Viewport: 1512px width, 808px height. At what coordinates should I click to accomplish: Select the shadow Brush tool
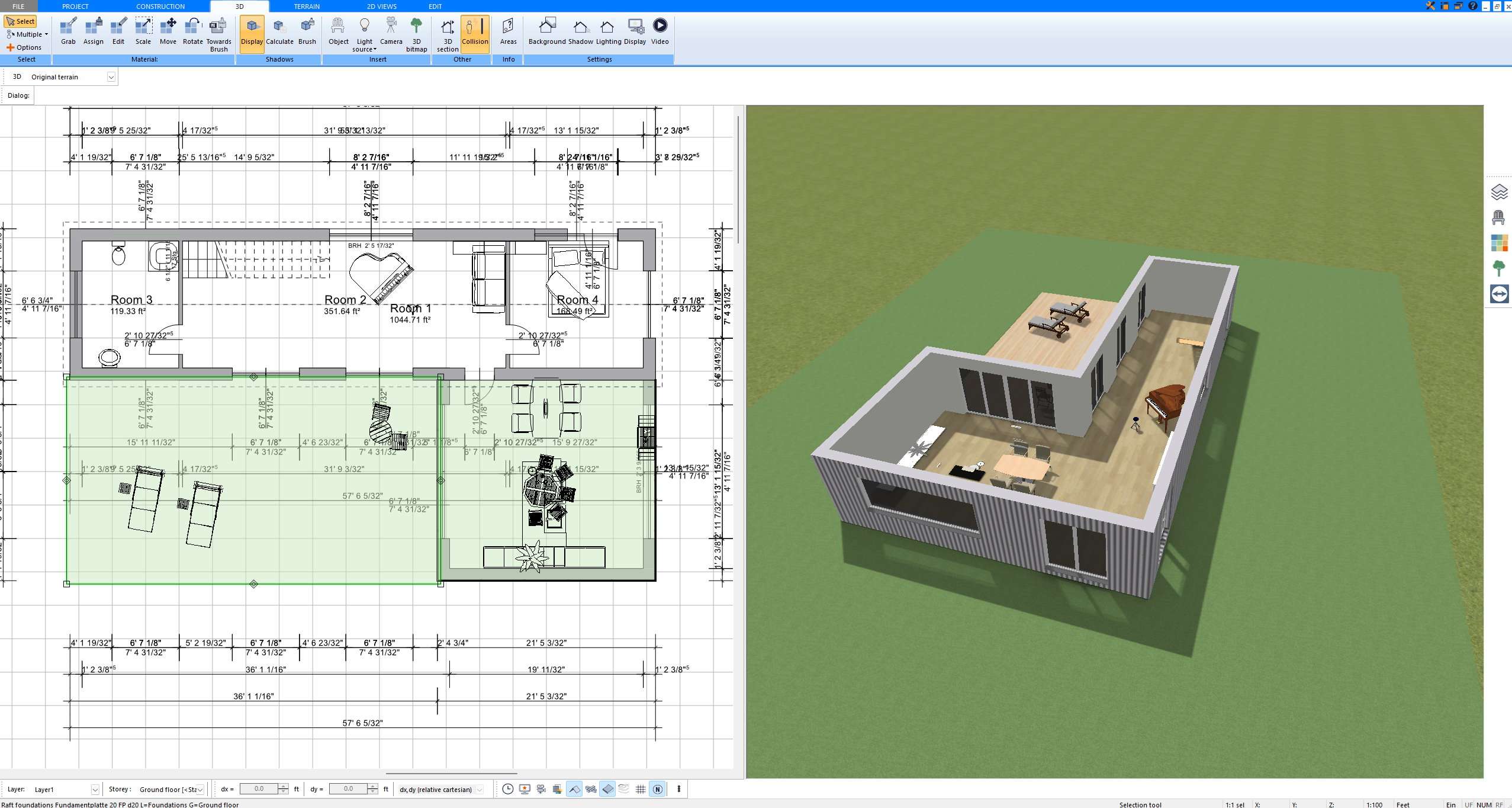[x=307, y=31]
